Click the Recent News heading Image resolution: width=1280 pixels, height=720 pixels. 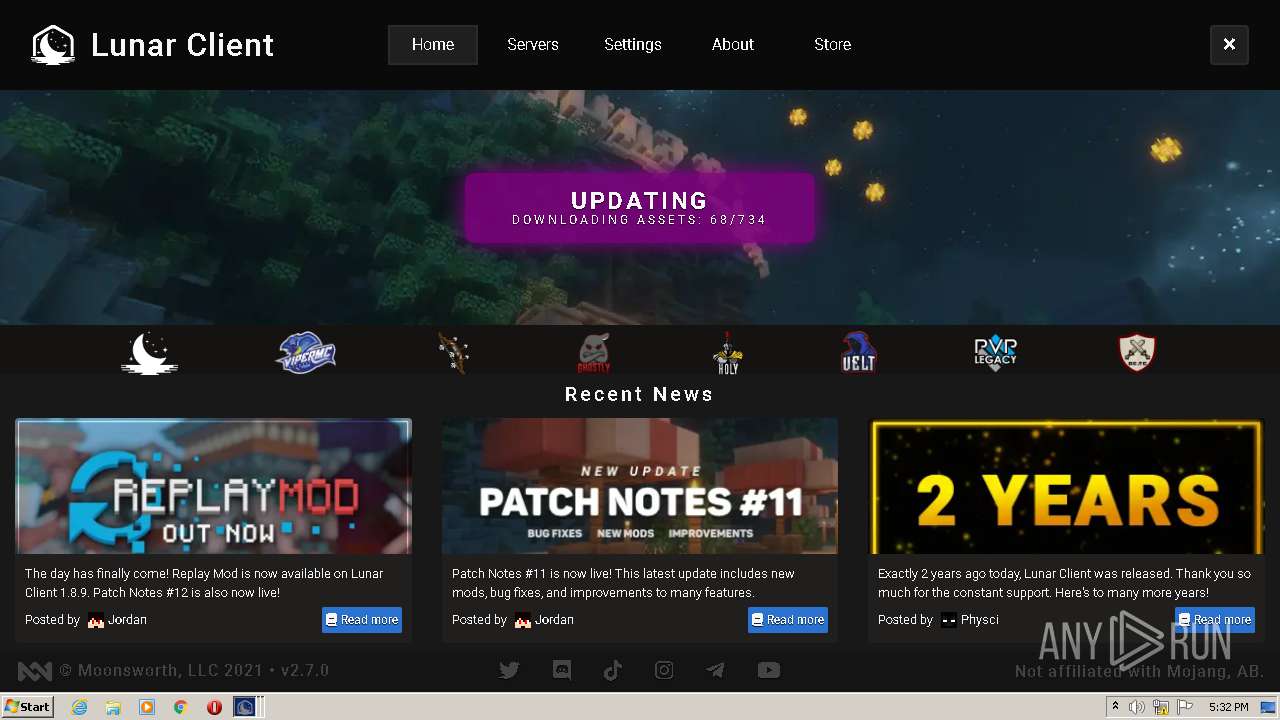tap(640, 394)
